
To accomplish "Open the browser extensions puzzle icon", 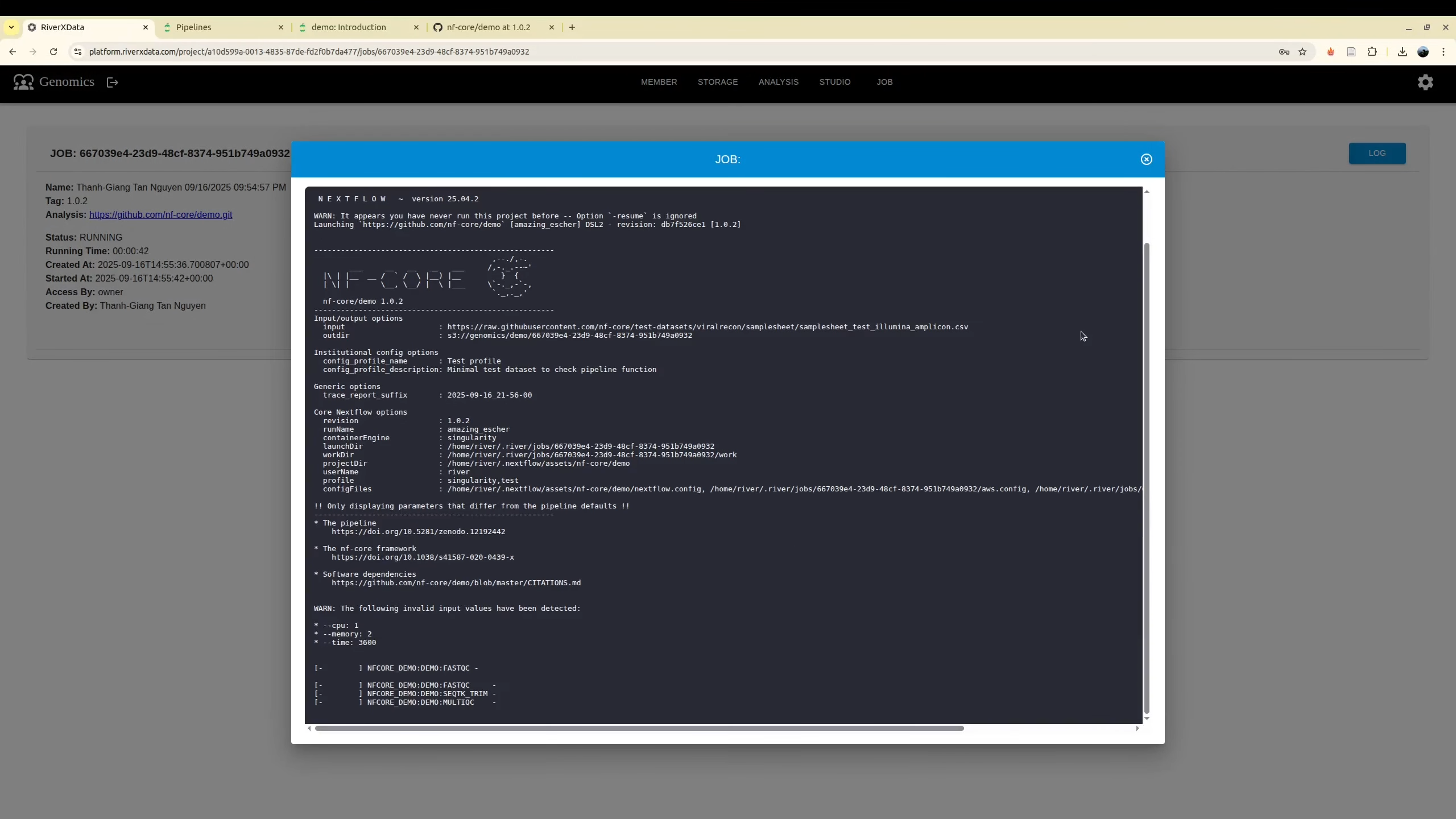I will coord(1372,52).
